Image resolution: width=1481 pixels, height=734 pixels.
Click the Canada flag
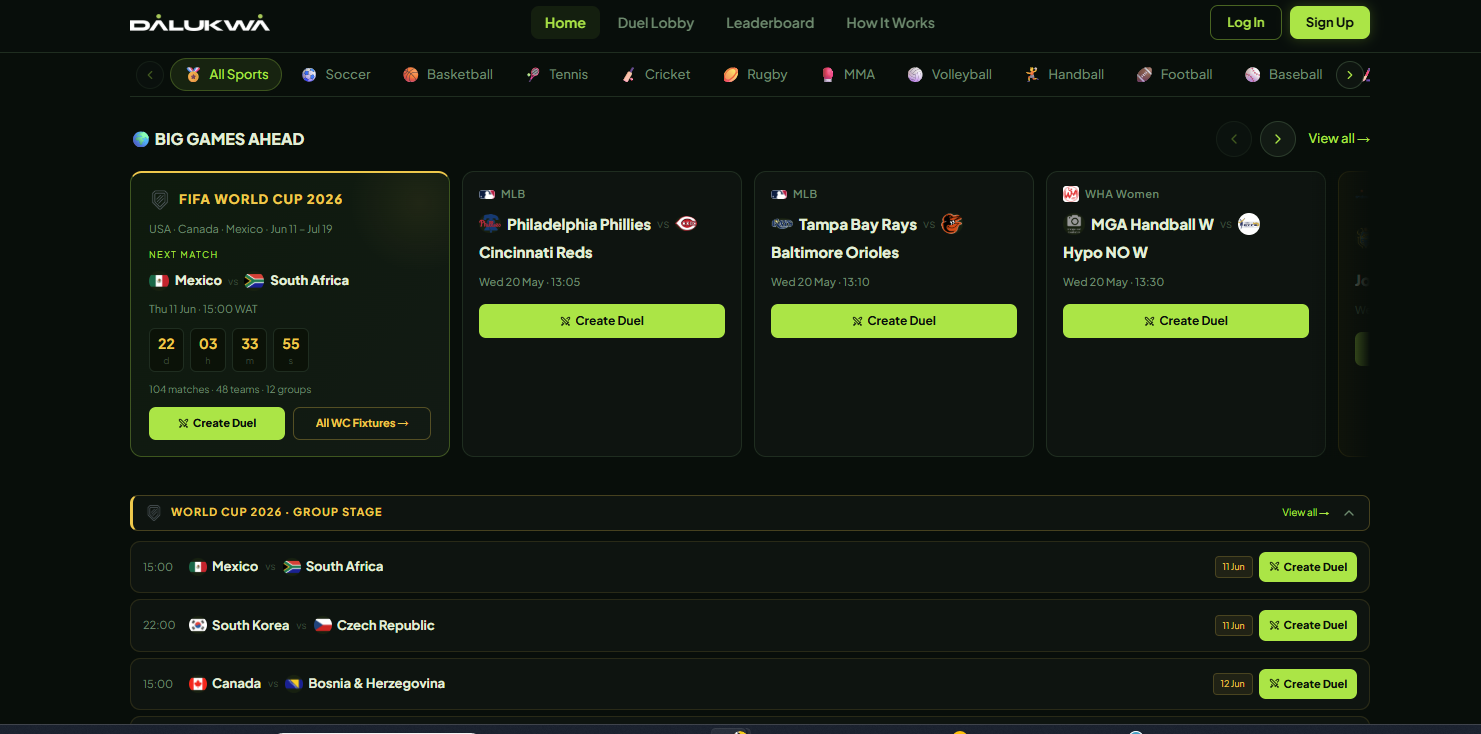198,684
